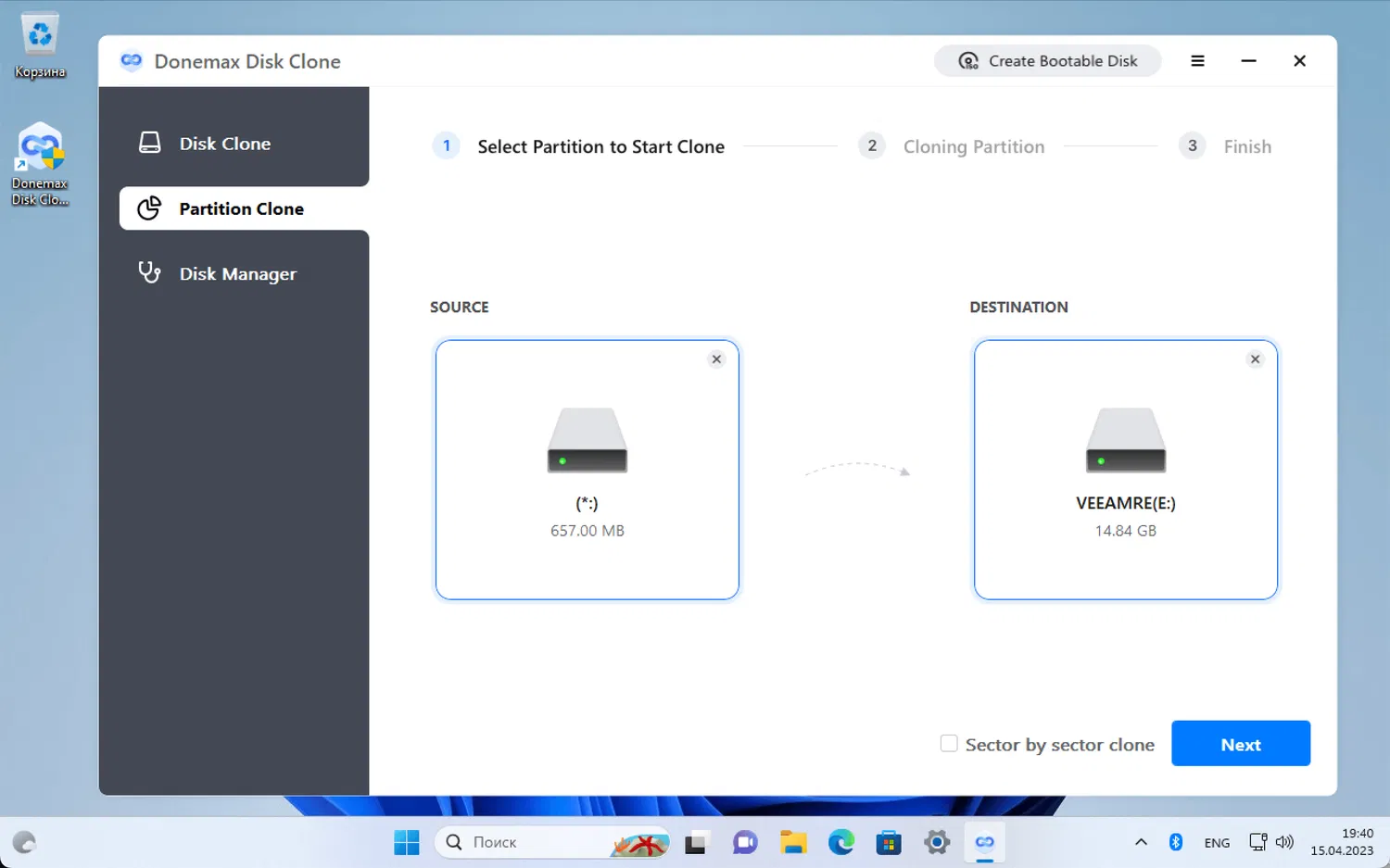Switch to the Disk Clone tab

[x=224, y=144]
